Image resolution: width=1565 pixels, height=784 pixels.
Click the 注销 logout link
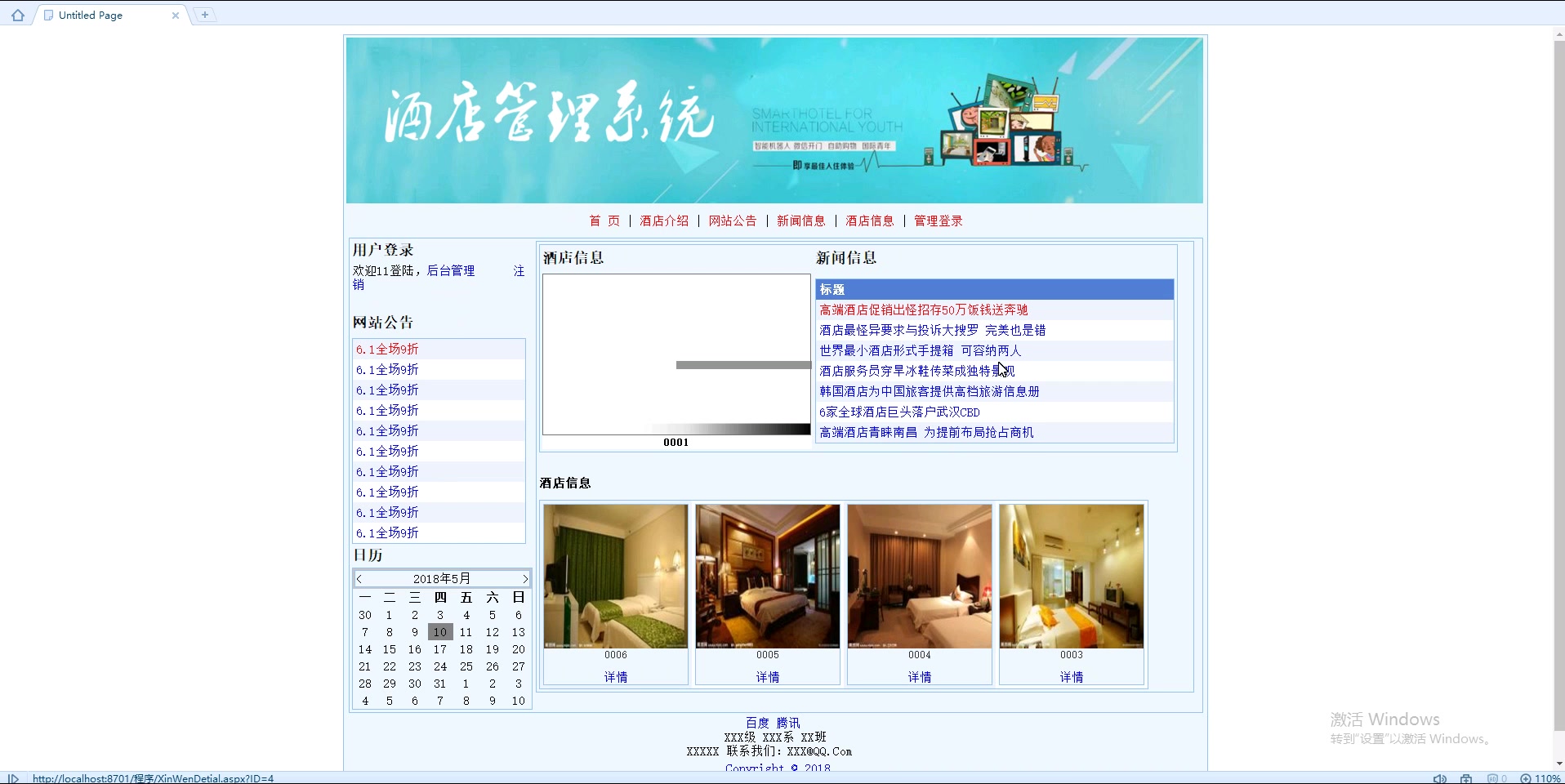(x=519, y=270)
